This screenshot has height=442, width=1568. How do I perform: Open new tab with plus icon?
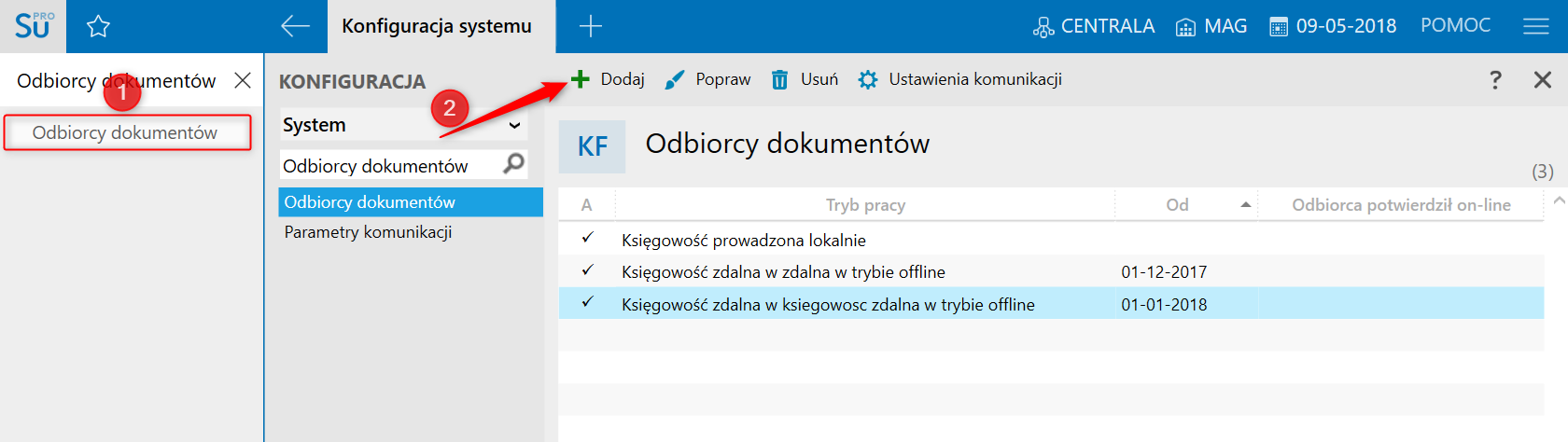[x=590, y=26]
